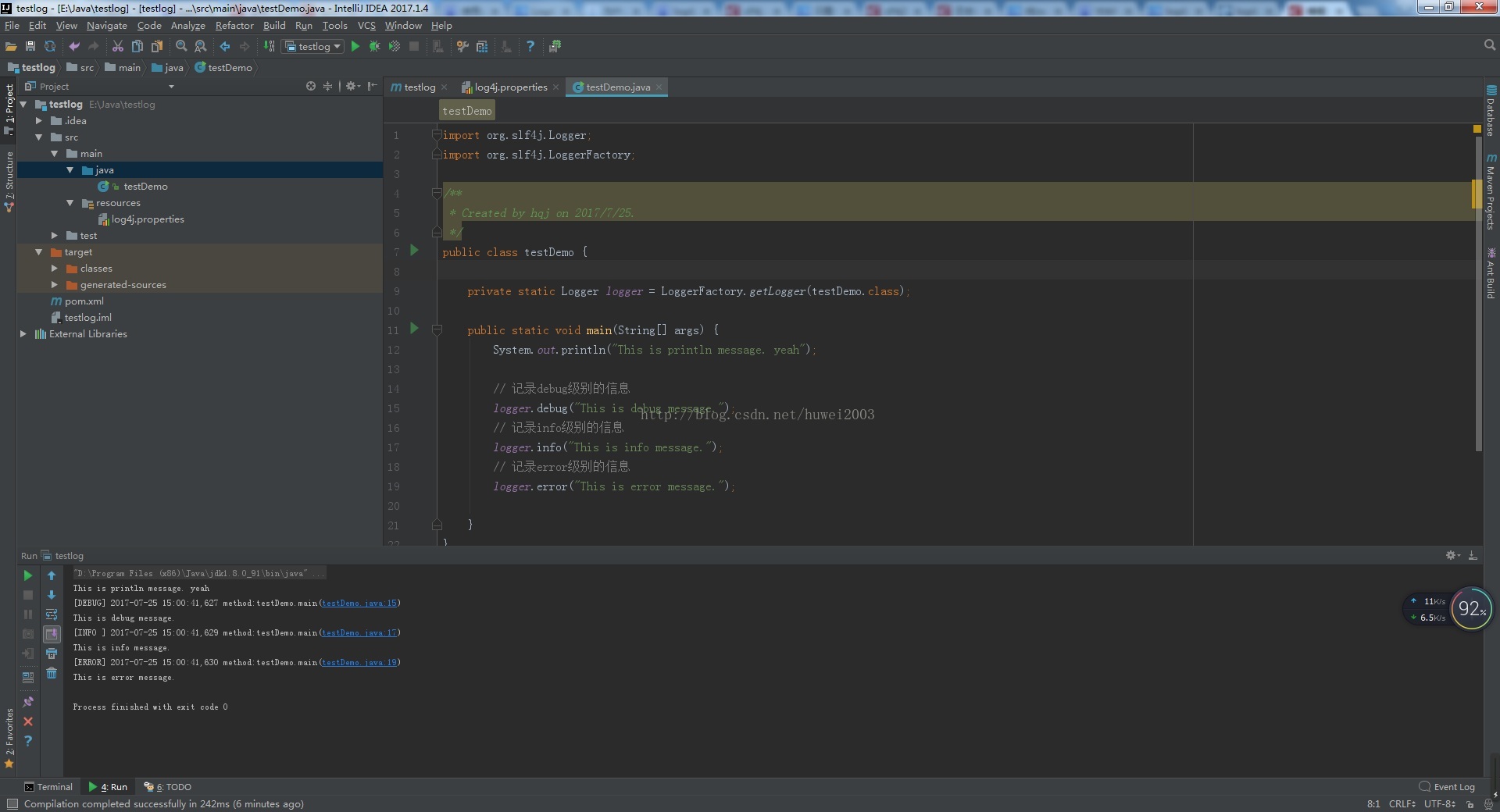Open Project panel gear settings dropdown
The height and width of the screenshot is (812, 1500).
(x=353, y=86)
